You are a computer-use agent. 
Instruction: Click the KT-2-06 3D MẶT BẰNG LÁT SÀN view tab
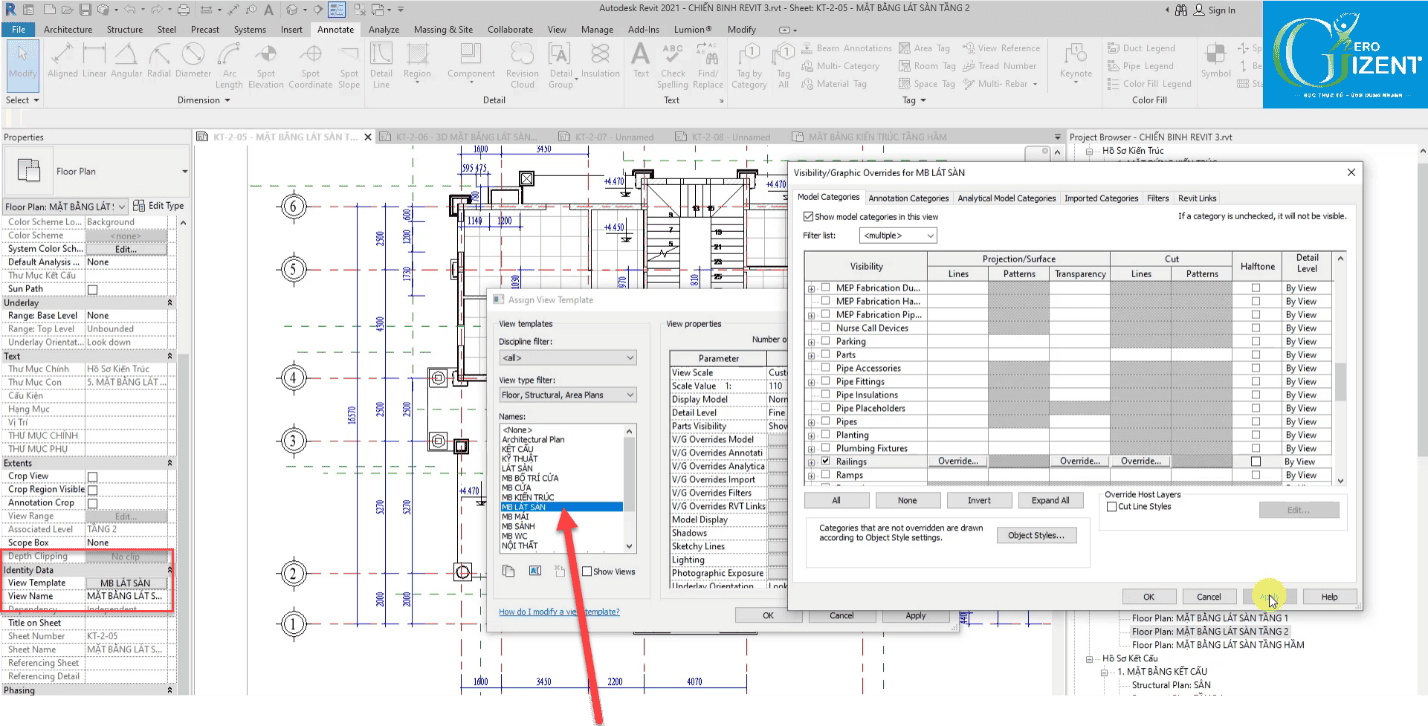[x=466, y=137]
